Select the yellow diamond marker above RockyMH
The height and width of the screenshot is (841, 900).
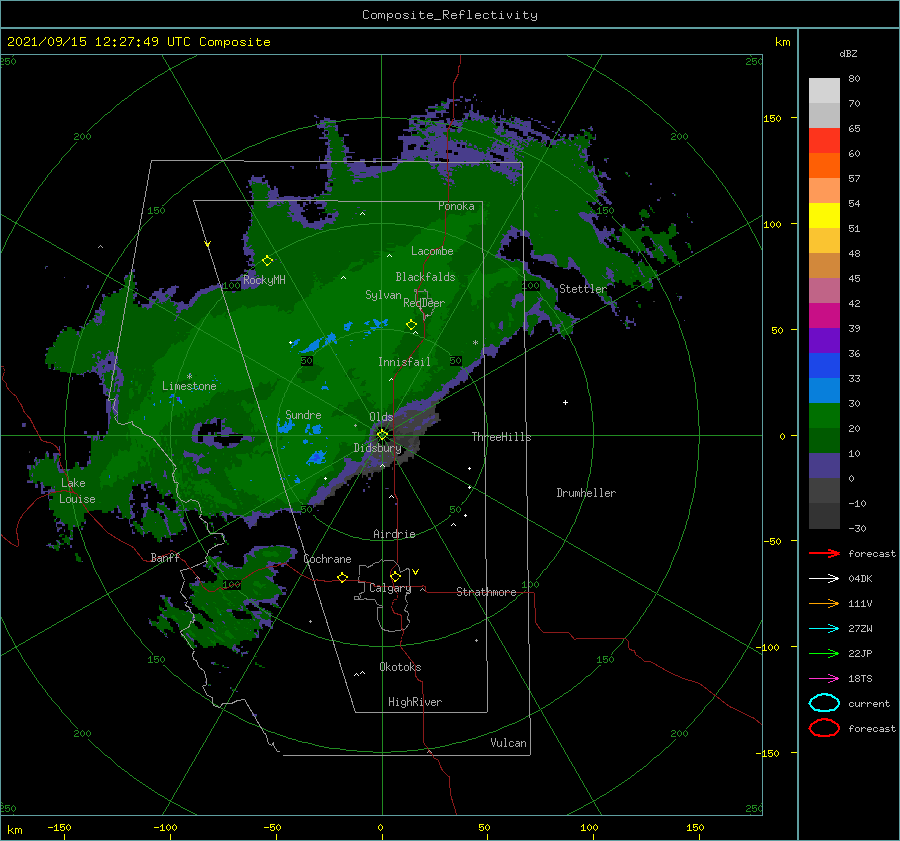pos(267,261)
